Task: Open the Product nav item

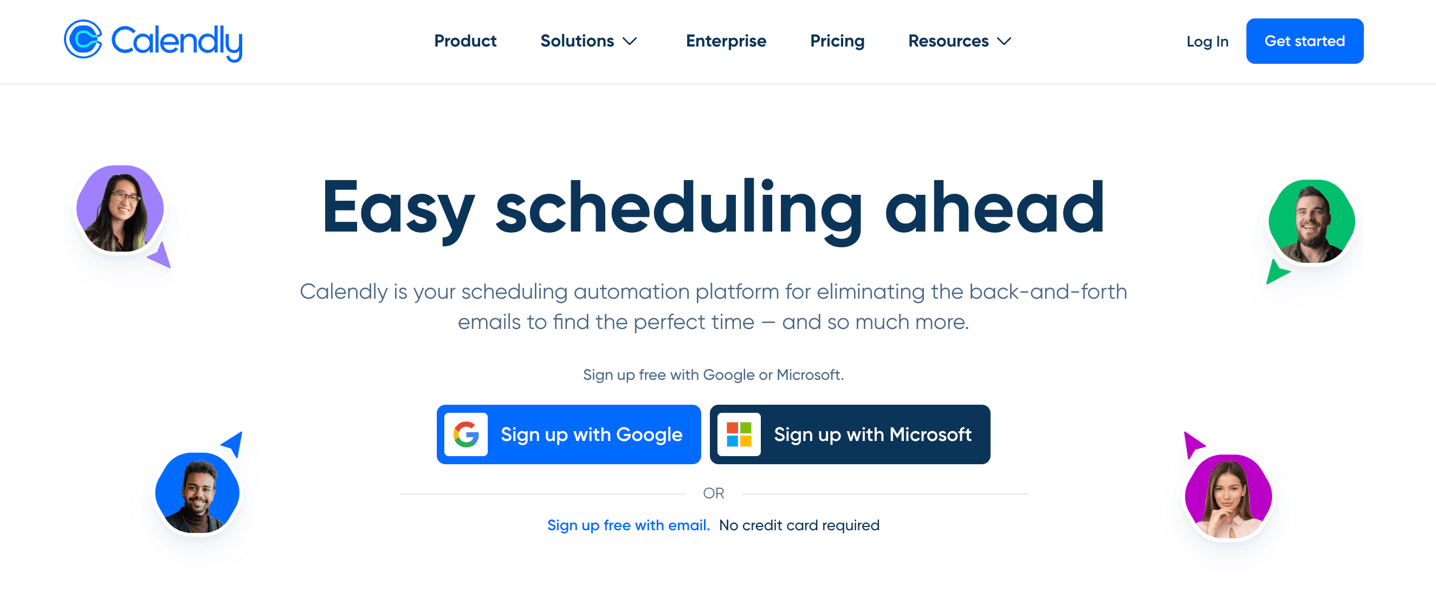Action: pos(465,41)
